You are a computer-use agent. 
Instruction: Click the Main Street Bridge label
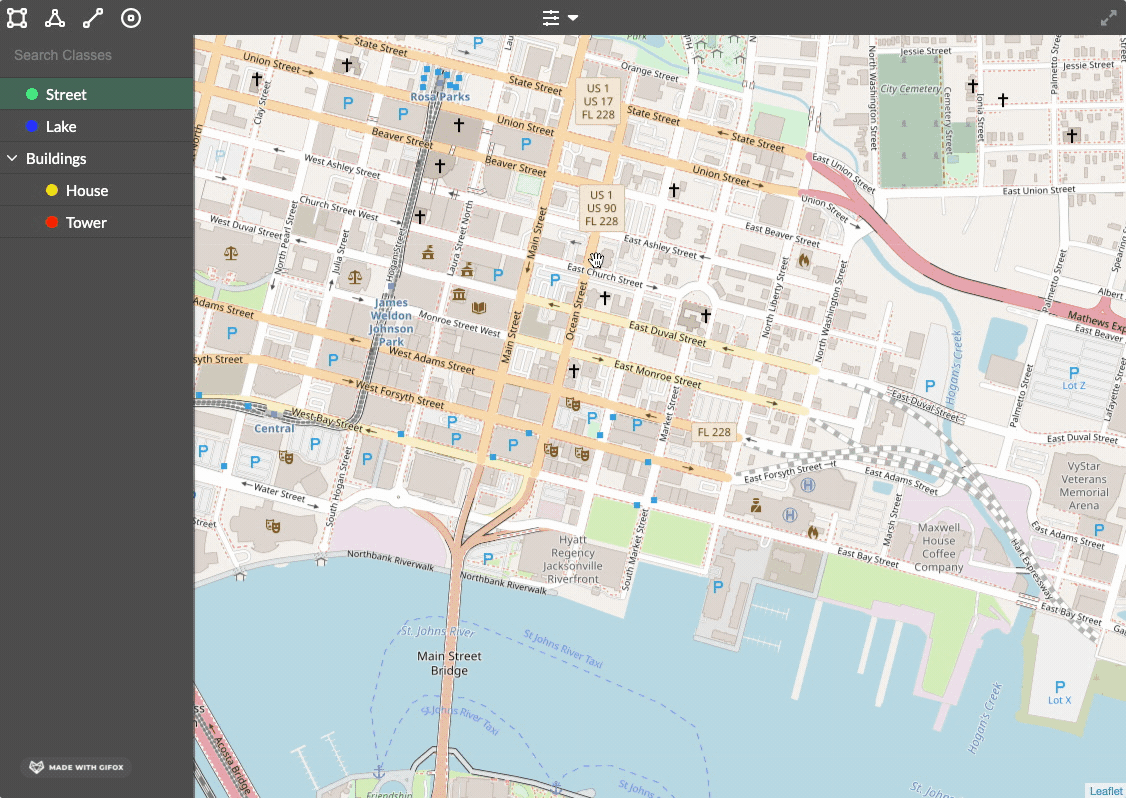tap(450, 663)
